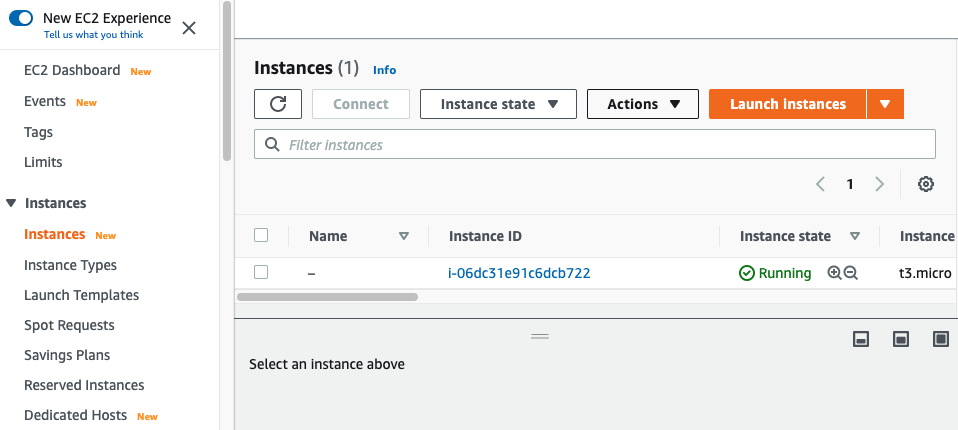Sort by Instance state column arrow
958x430 pixels.
855,236
